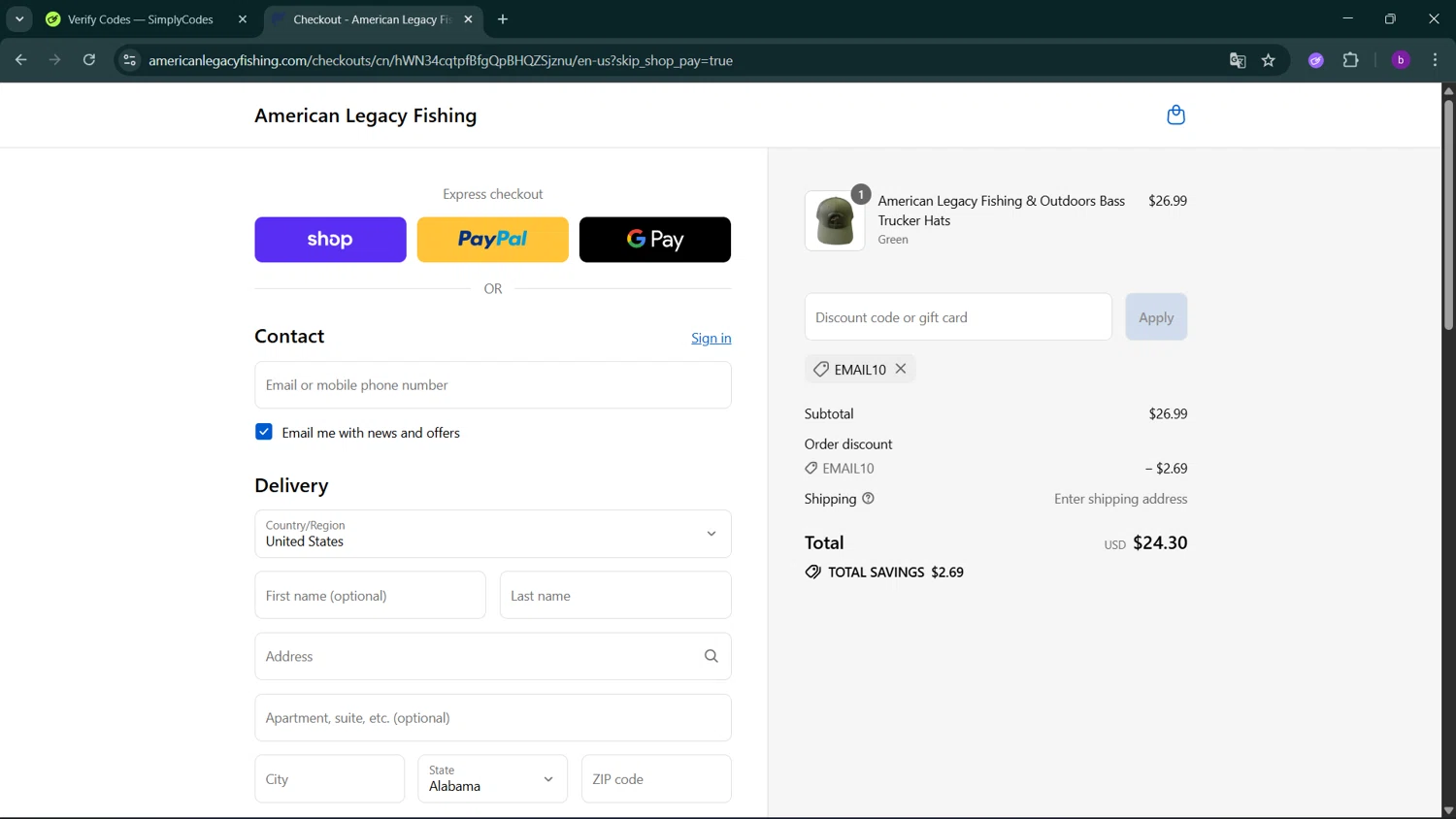This screenshot has width=1456, height=819.
Task: Choose Google Pay express checkout
Action: point(655,240)
